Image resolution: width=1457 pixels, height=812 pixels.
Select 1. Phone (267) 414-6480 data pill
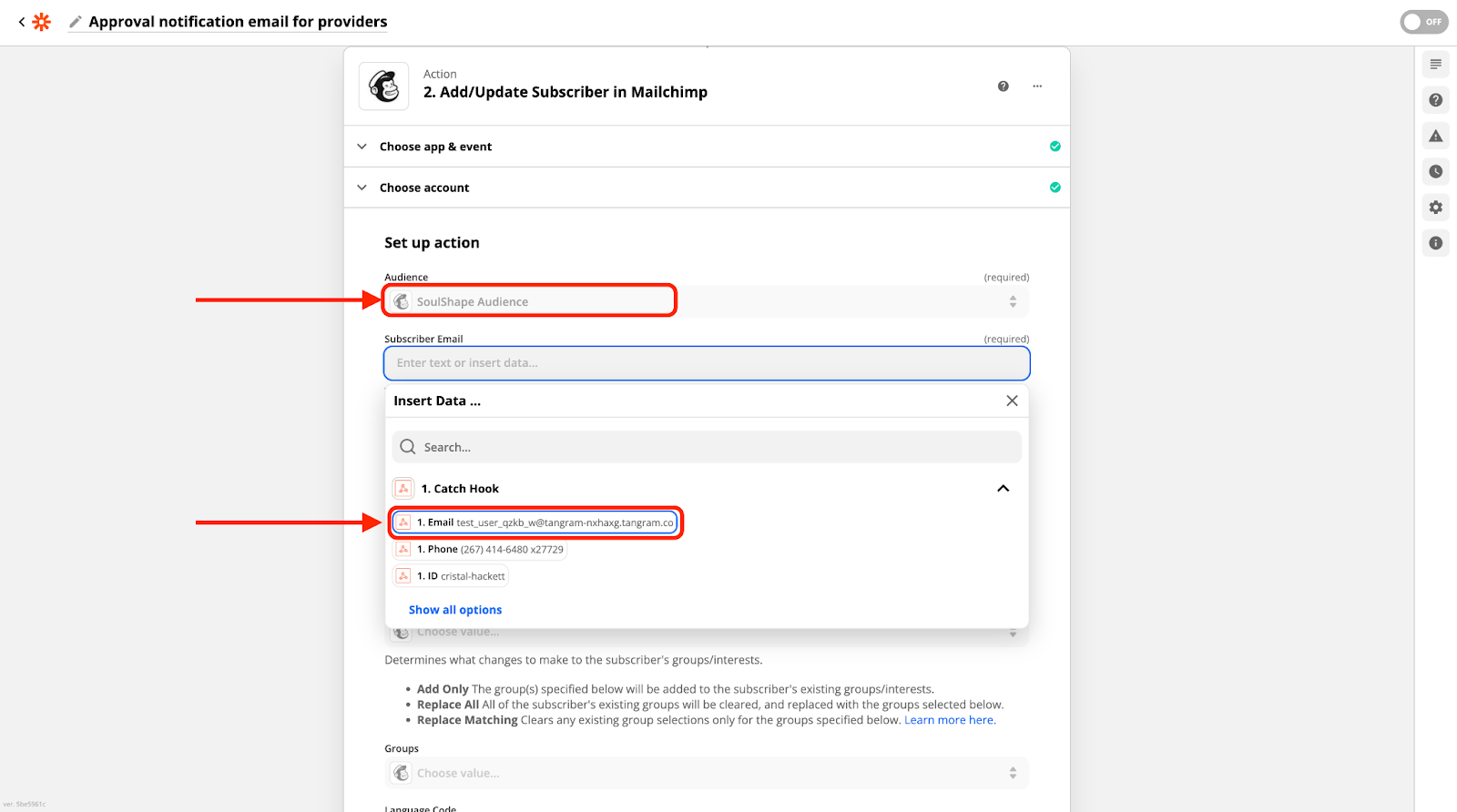click(480, 550)
